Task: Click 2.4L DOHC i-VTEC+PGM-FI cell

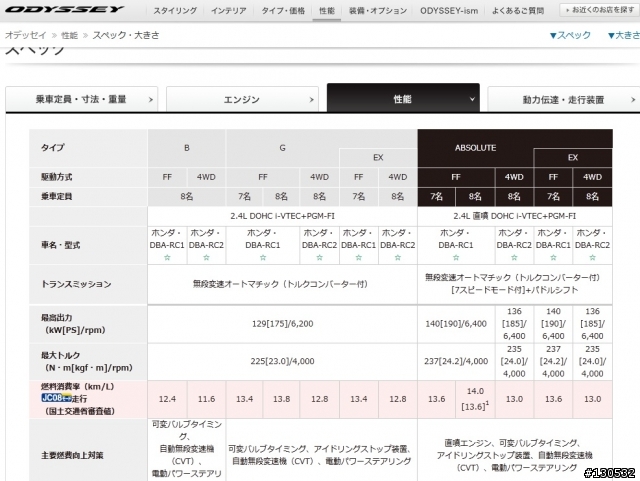Action: click(282, 216)
